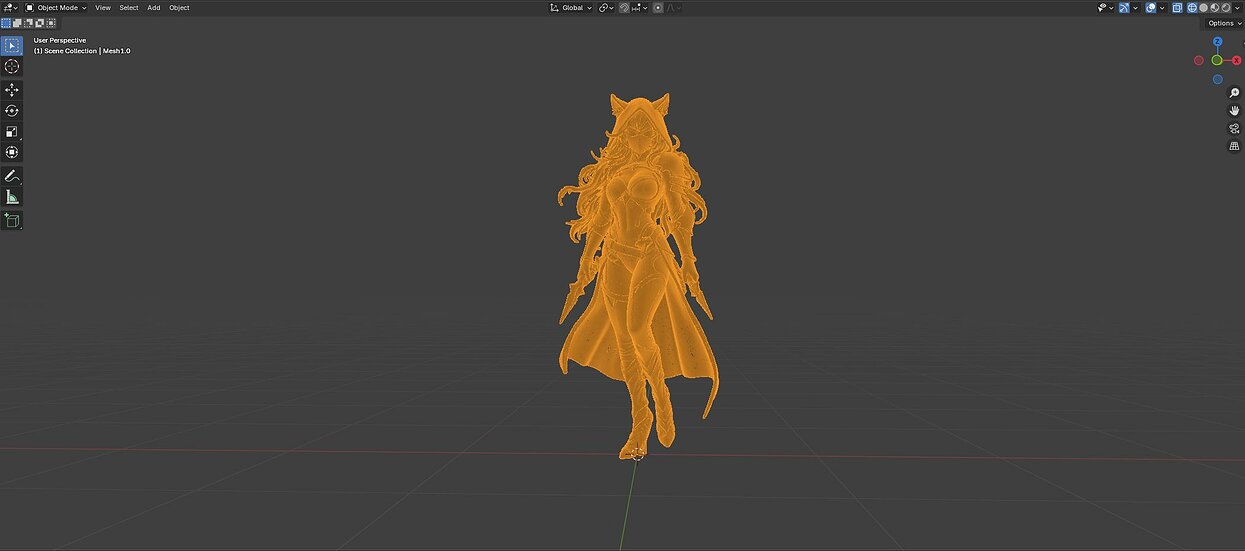Toggle the camera view
This screenshot has height=551, width=1245.
[1234, 129]
